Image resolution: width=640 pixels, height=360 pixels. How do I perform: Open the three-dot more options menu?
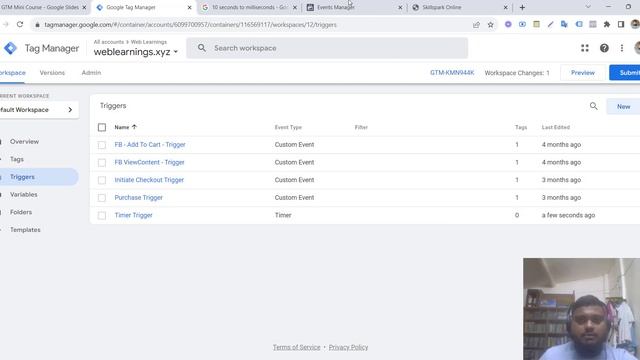pos(622,48)
